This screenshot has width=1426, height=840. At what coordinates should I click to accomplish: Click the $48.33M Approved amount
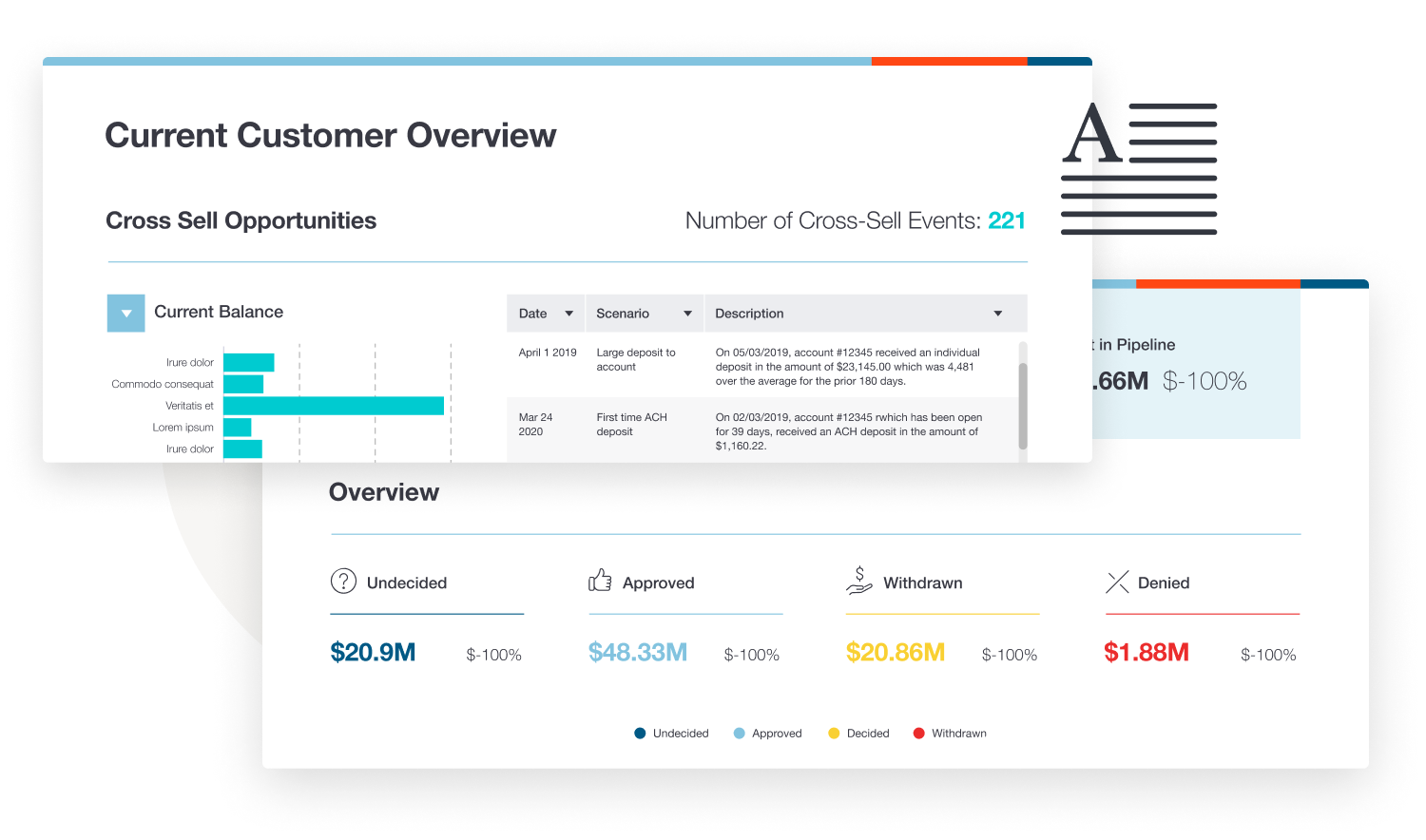pos(637,653)
